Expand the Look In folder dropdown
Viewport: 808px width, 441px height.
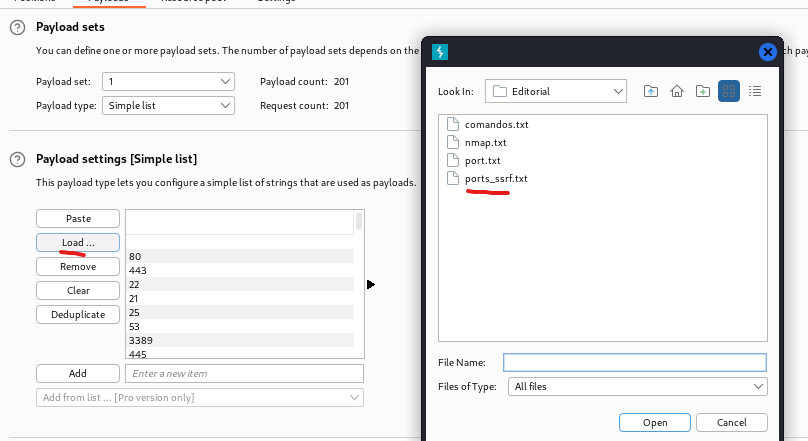pos(556,91)
